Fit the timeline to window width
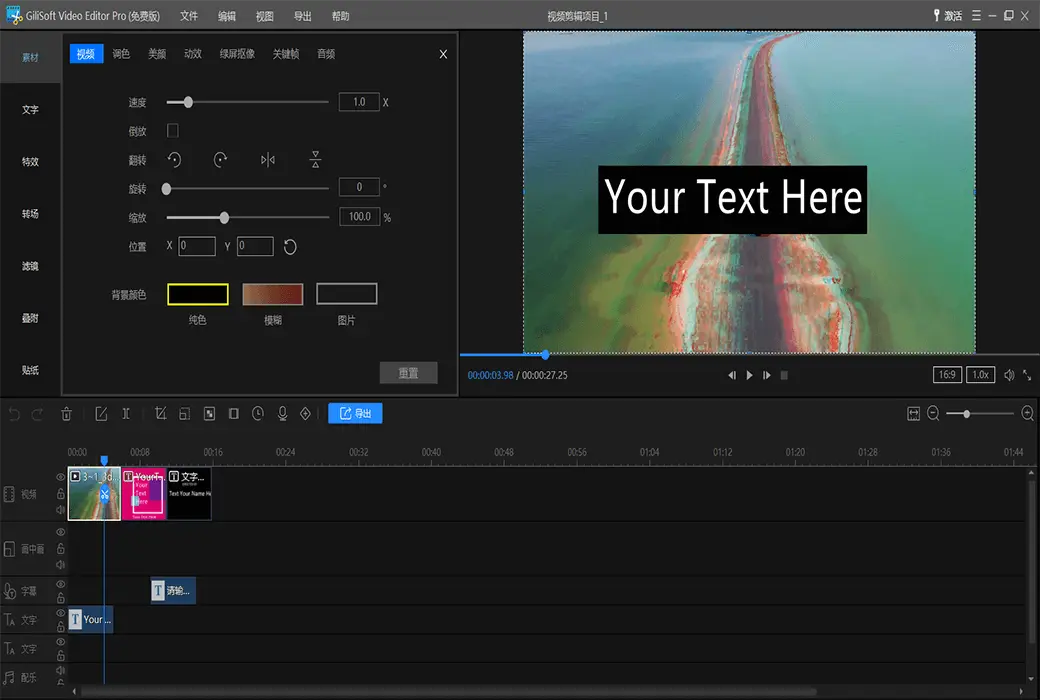This screenshot has width=1040, height=700. 913,414
